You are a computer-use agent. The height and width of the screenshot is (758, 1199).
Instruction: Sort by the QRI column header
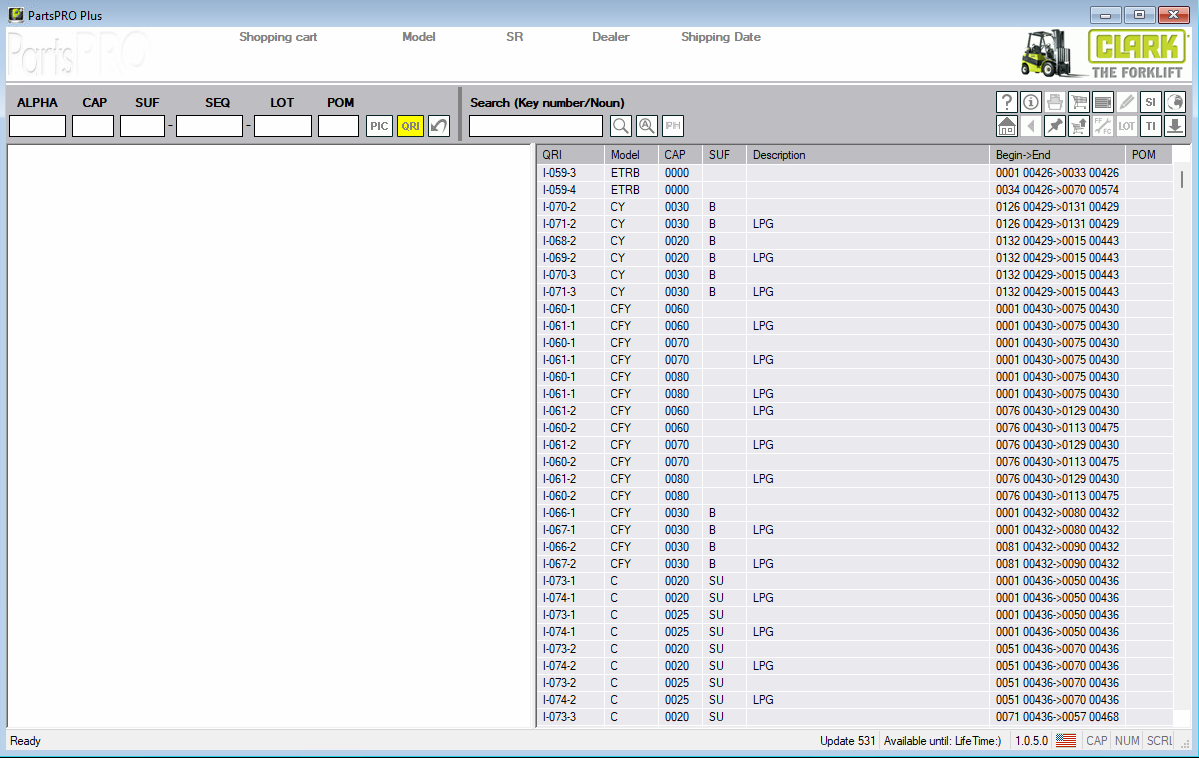pos(570,155)
